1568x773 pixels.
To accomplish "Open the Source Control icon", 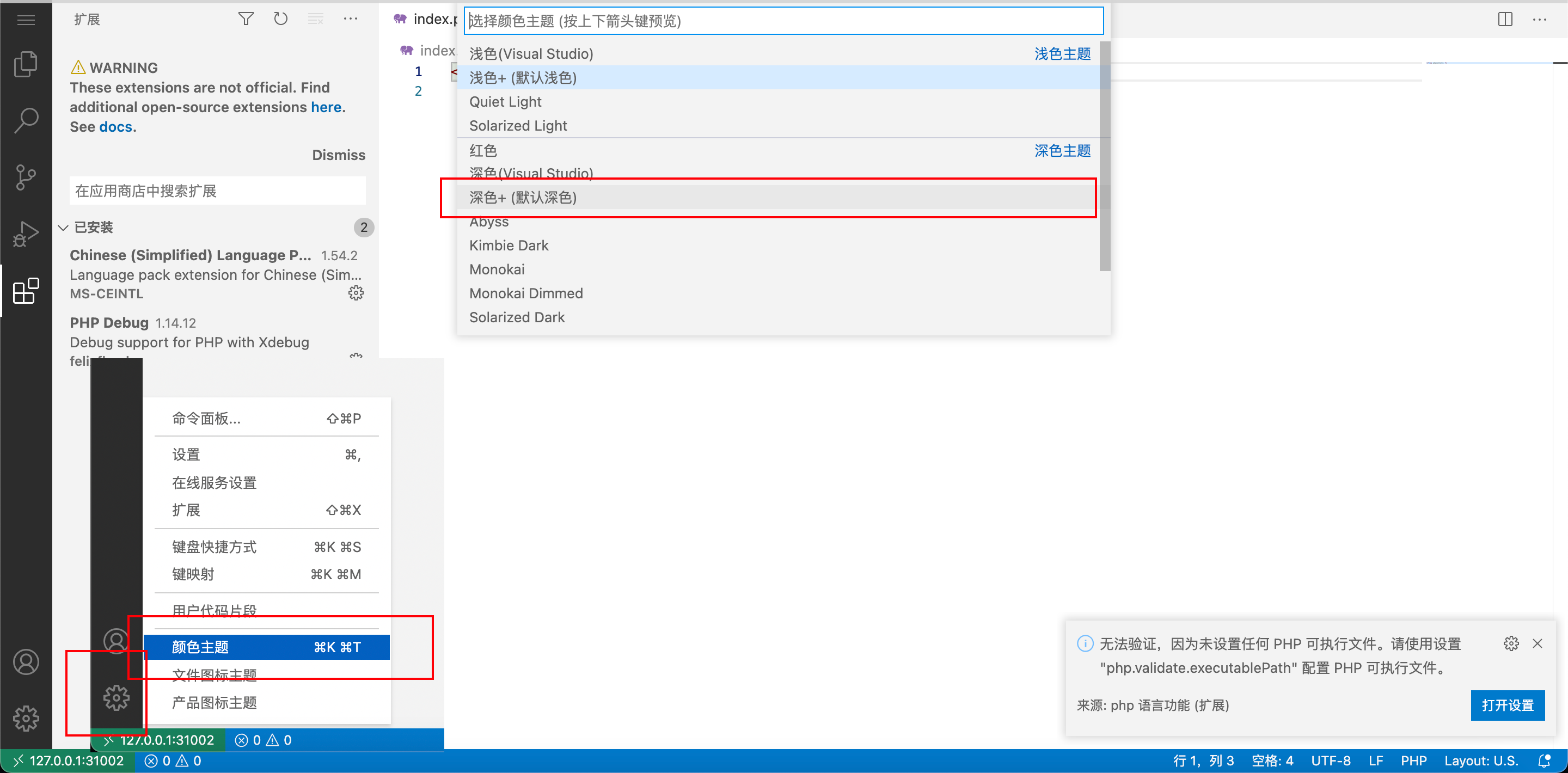I will point(26,177).
